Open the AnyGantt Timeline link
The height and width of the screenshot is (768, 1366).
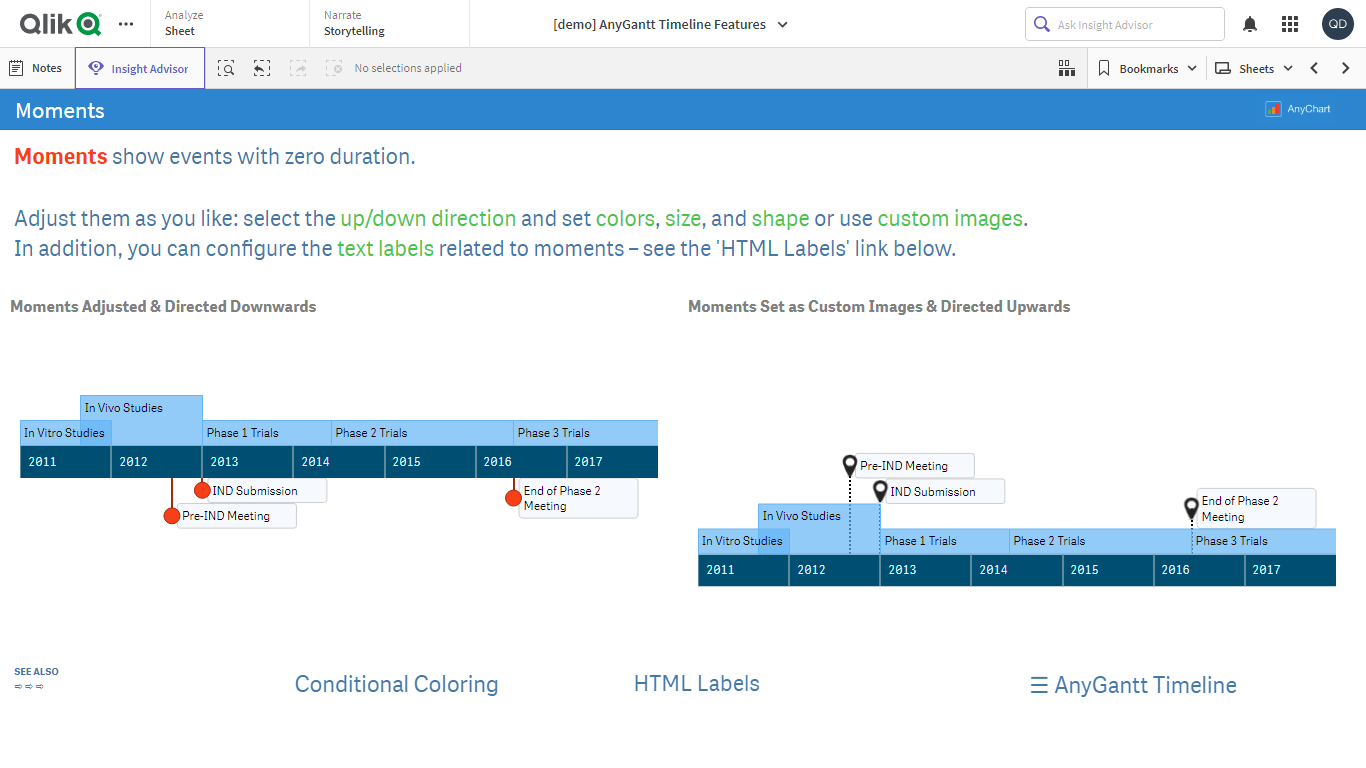pyautogui.click(x=1133, y=685)
